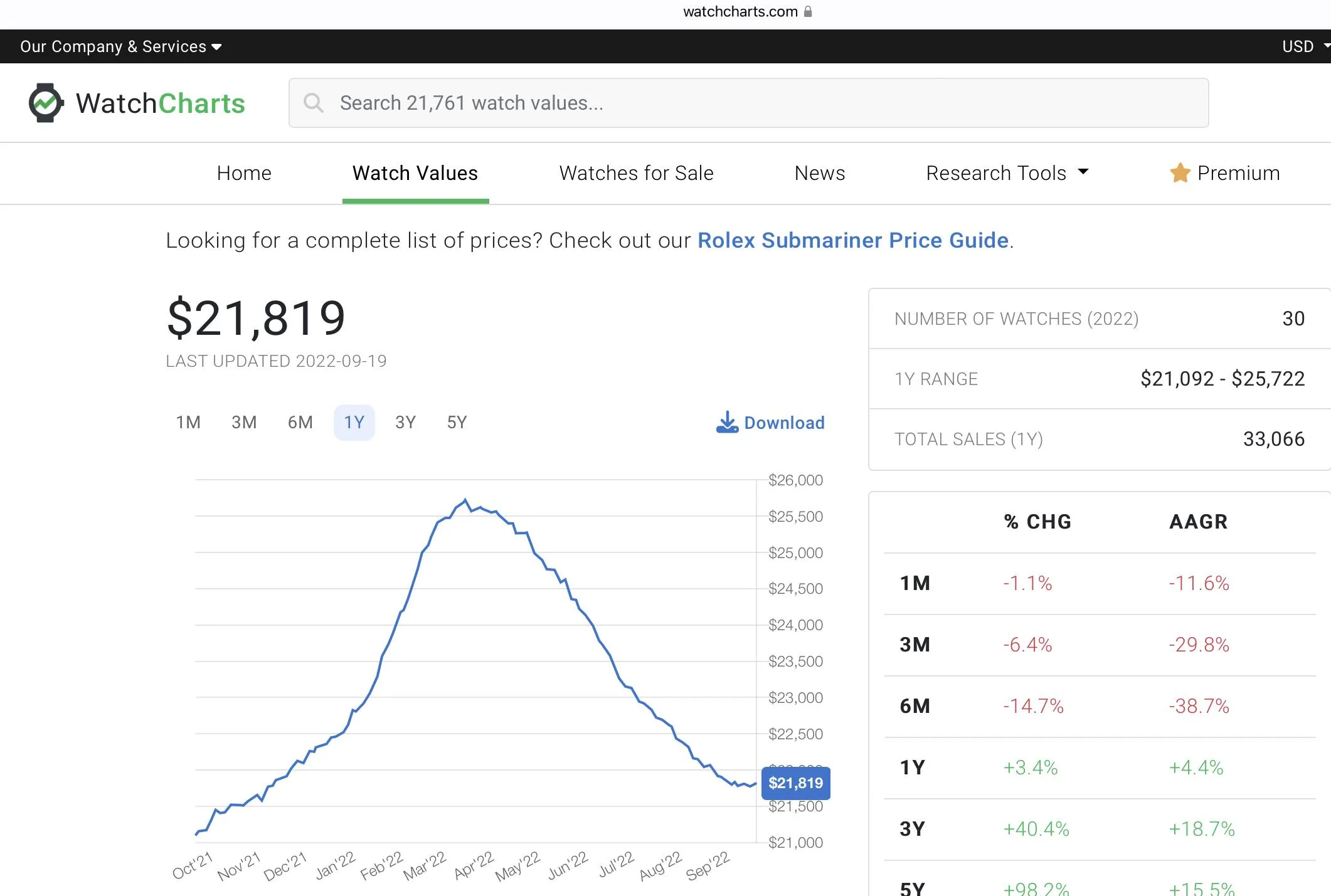Select the 3Y chart range
This screenshot has width=1331, height=896.
coord(406,423)
